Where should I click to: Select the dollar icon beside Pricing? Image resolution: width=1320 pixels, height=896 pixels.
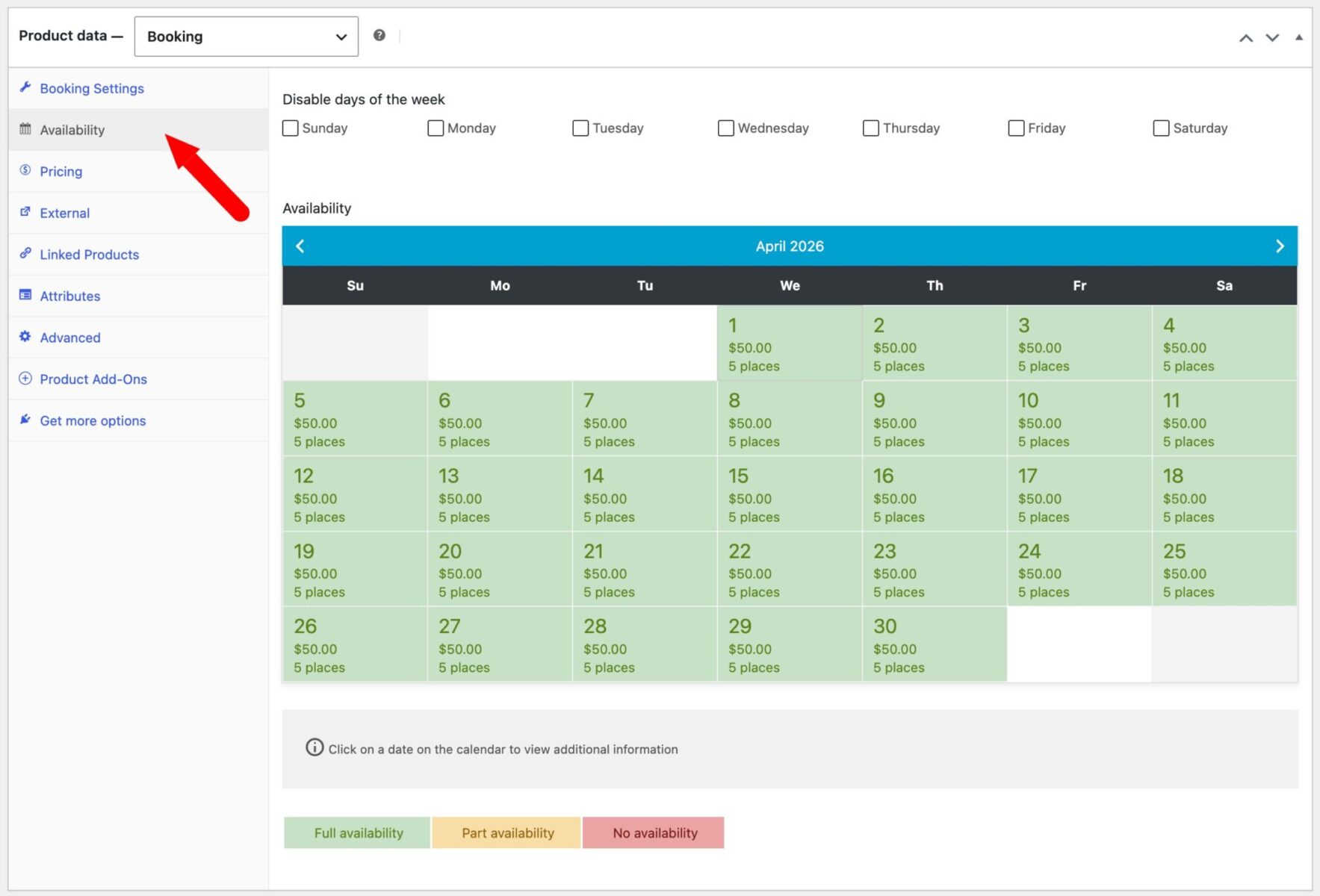[x=25, y=171]
